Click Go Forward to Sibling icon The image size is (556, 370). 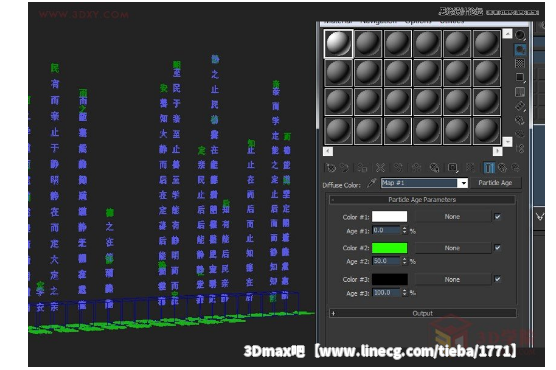coord(516,167)
